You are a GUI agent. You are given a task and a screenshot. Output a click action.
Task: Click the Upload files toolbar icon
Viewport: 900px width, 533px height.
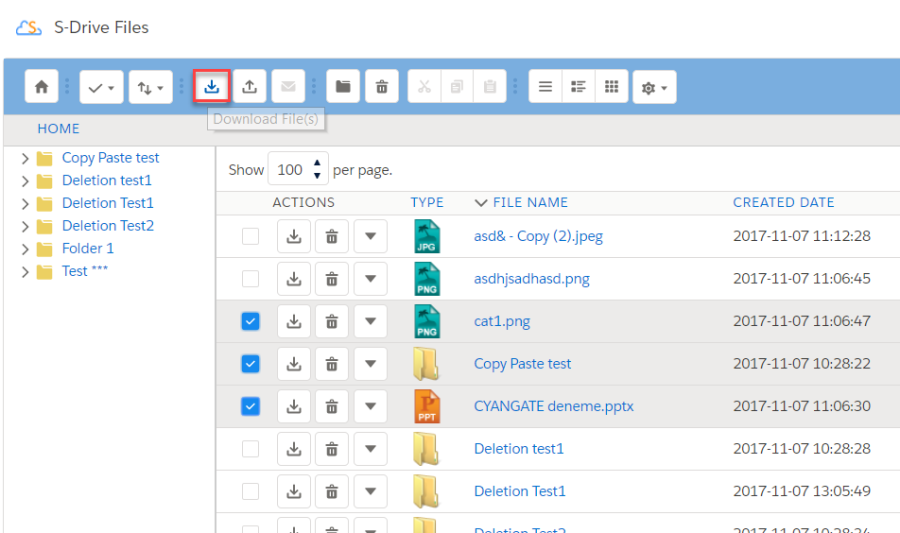[250, 87]
